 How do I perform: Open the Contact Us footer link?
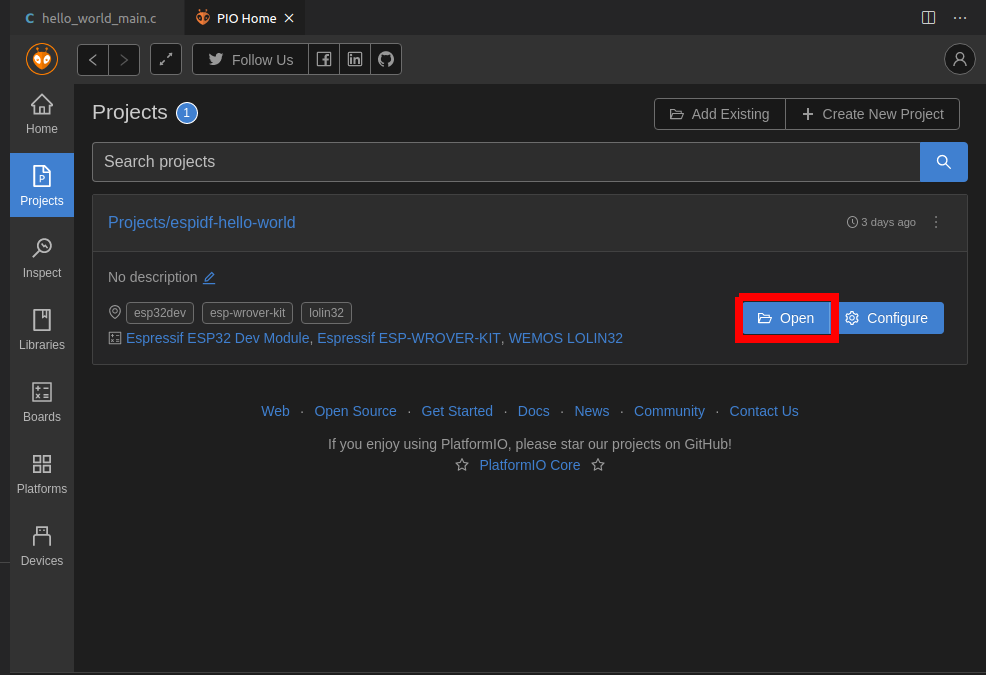[x=764, y=411]
